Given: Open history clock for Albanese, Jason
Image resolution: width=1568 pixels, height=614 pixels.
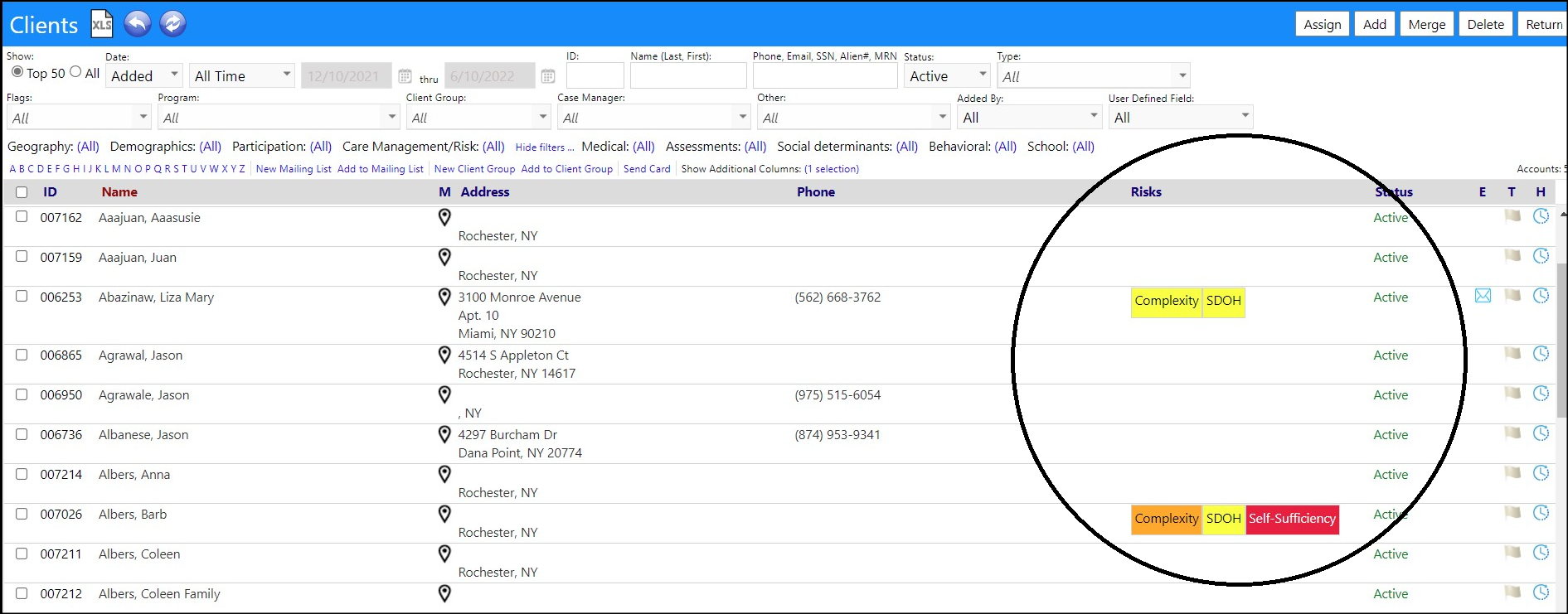Looking at the screenshot, I should tap(1541, 433).
